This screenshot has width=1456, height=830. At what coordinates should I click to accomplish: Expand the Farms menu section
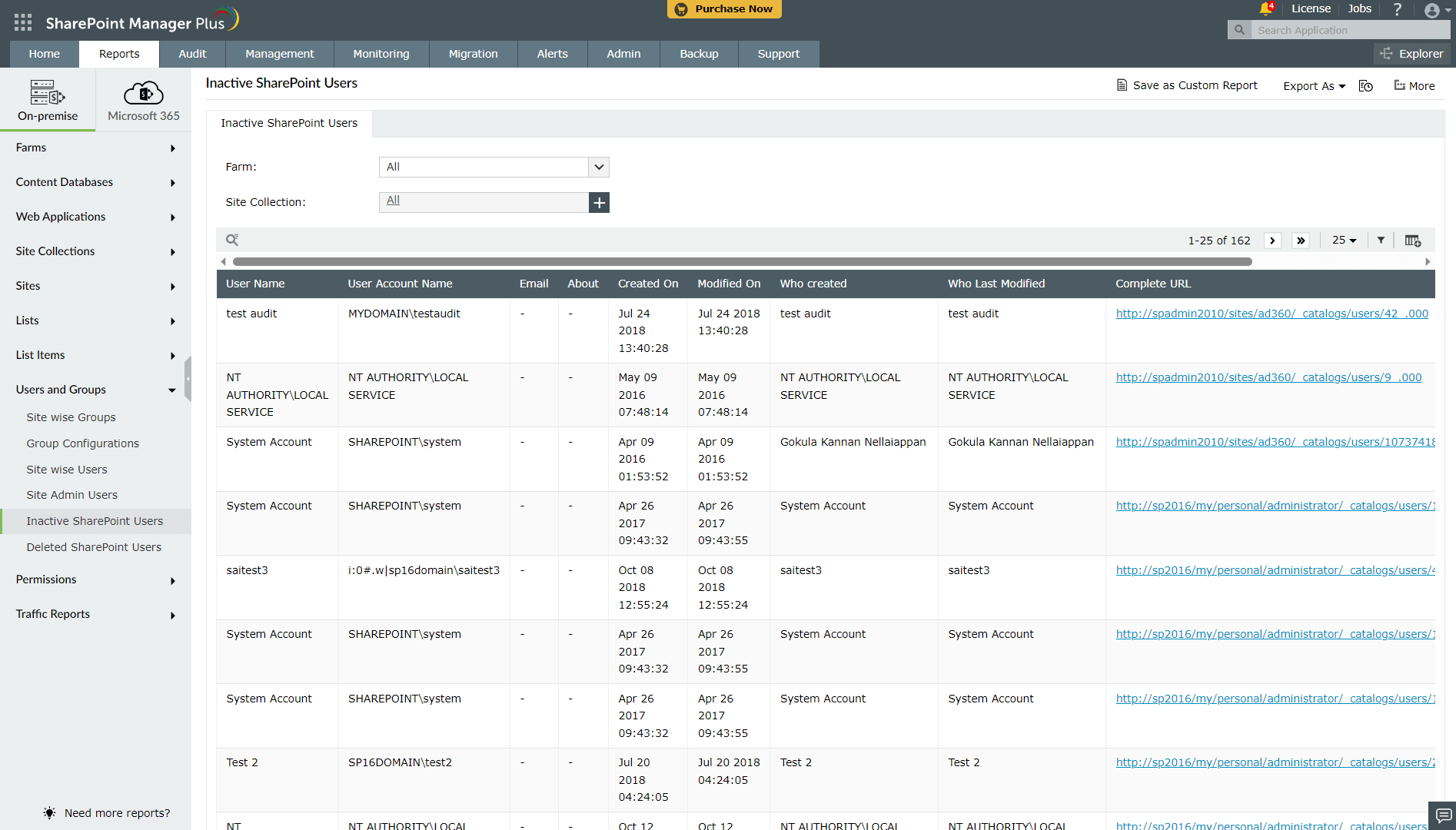(95, 148)
